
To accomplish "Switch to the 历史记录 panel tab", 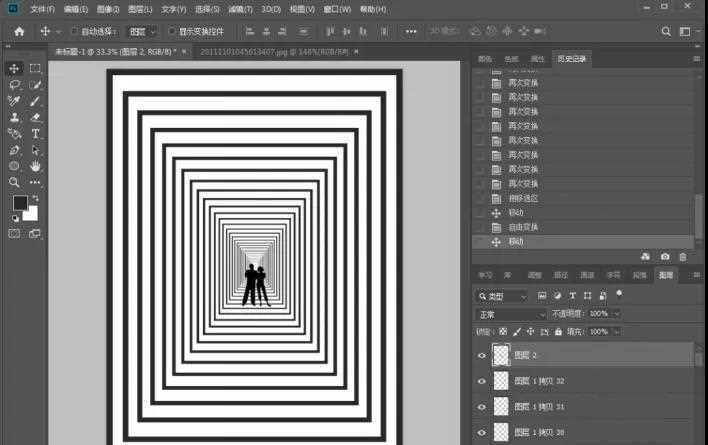I will [571, 59].
